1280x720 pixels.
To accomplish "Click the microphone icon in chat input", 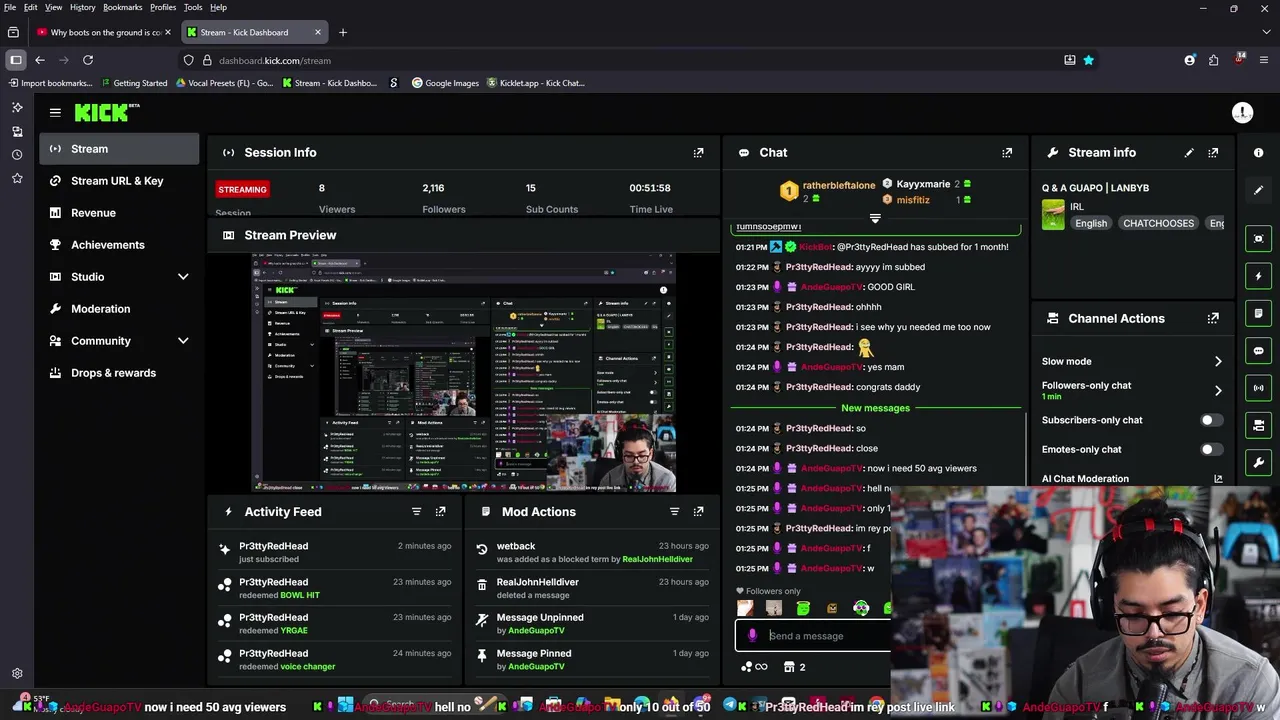I will pyautogui.click(x=752, y=636).
